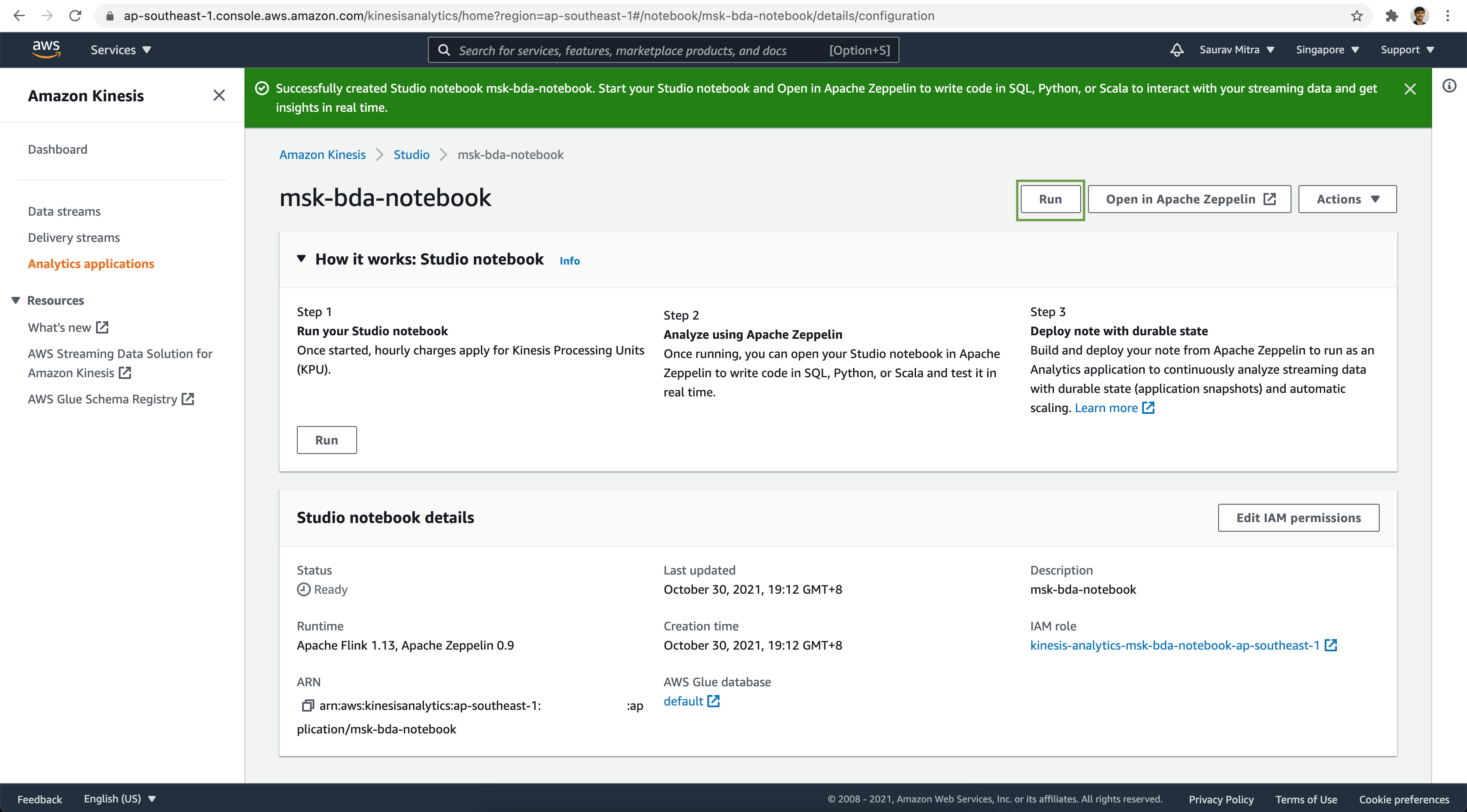Open Chrome profile avatar

click(1420, 15)
